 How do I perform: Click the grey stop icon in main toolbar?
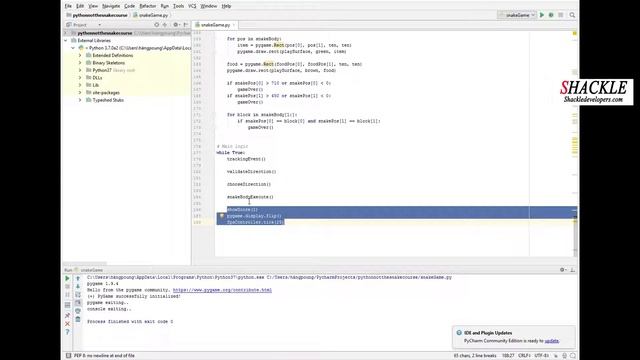pos(561,15)
